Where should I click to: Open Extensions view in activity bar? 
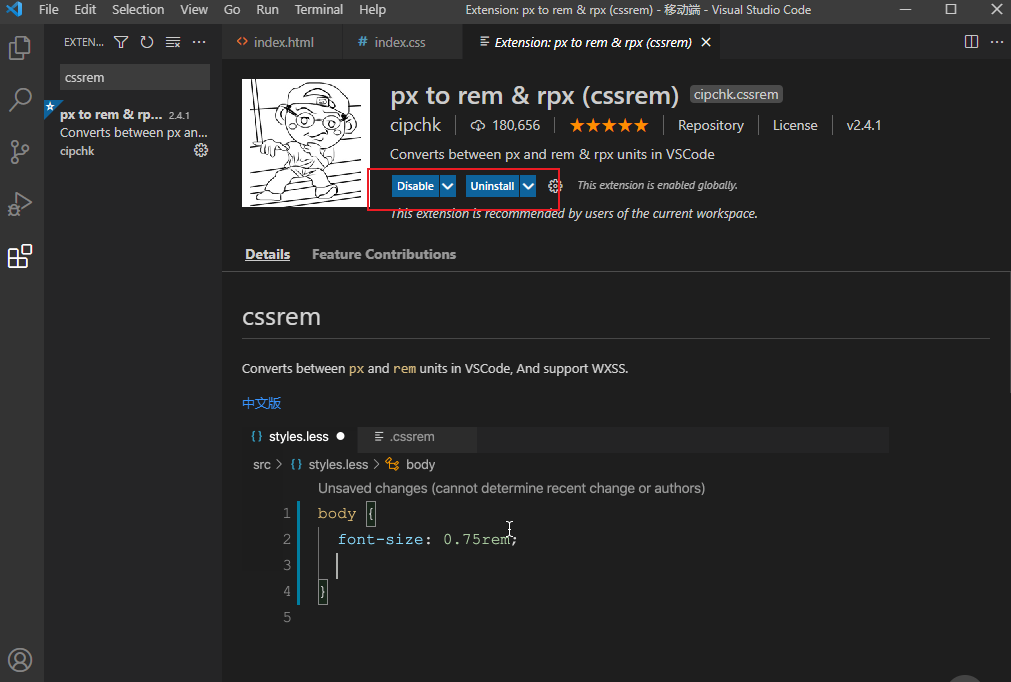point(20,257)
